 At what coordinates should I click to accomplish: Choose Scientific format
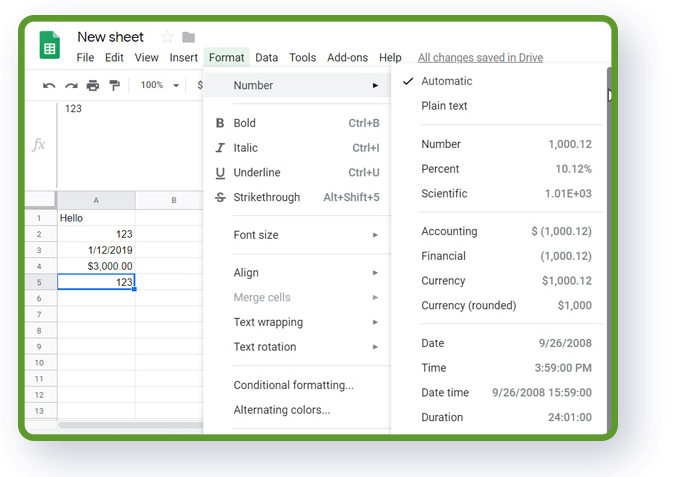click(499, 194)
